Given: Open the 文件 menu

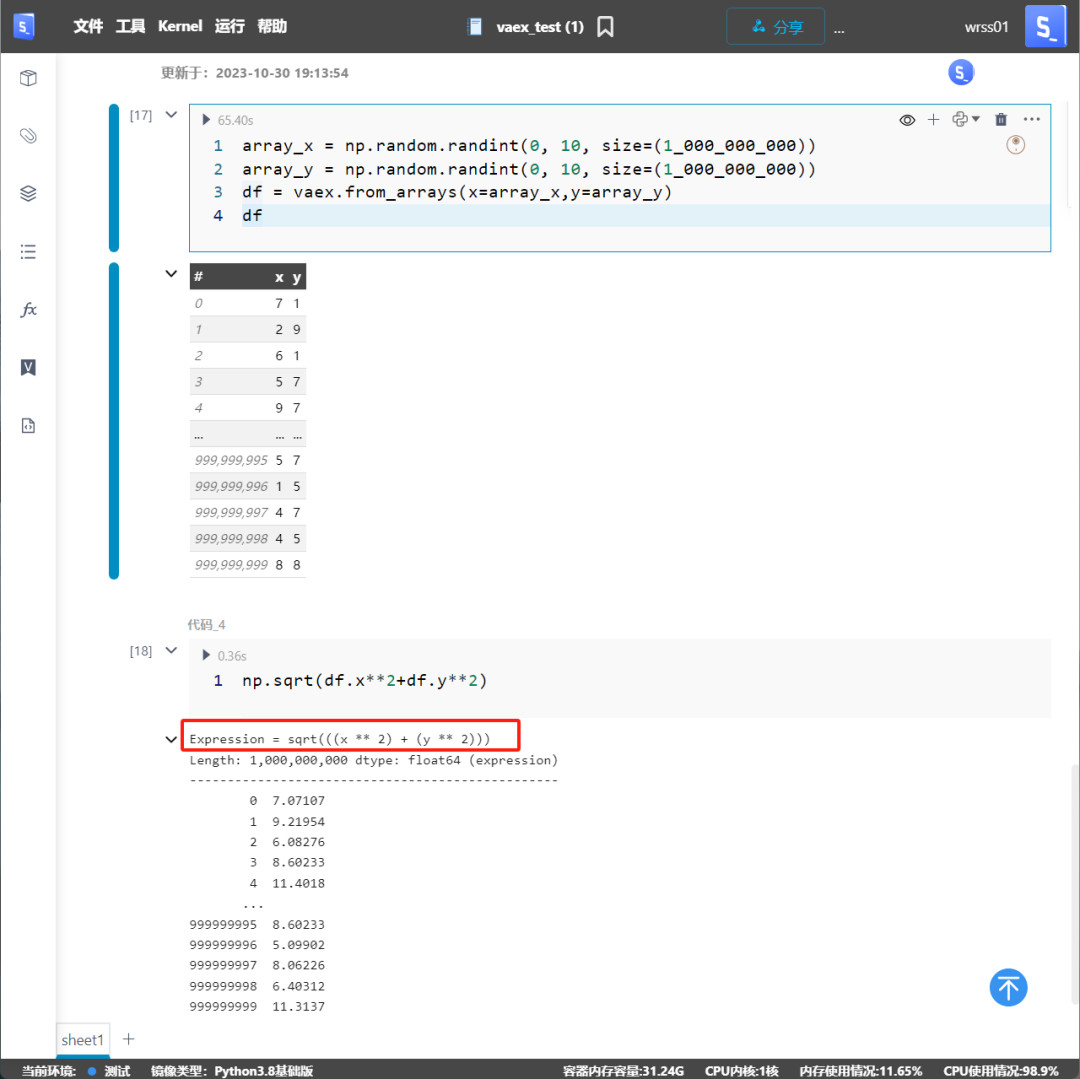Looking at the screenshot, I should click(88, 26).
